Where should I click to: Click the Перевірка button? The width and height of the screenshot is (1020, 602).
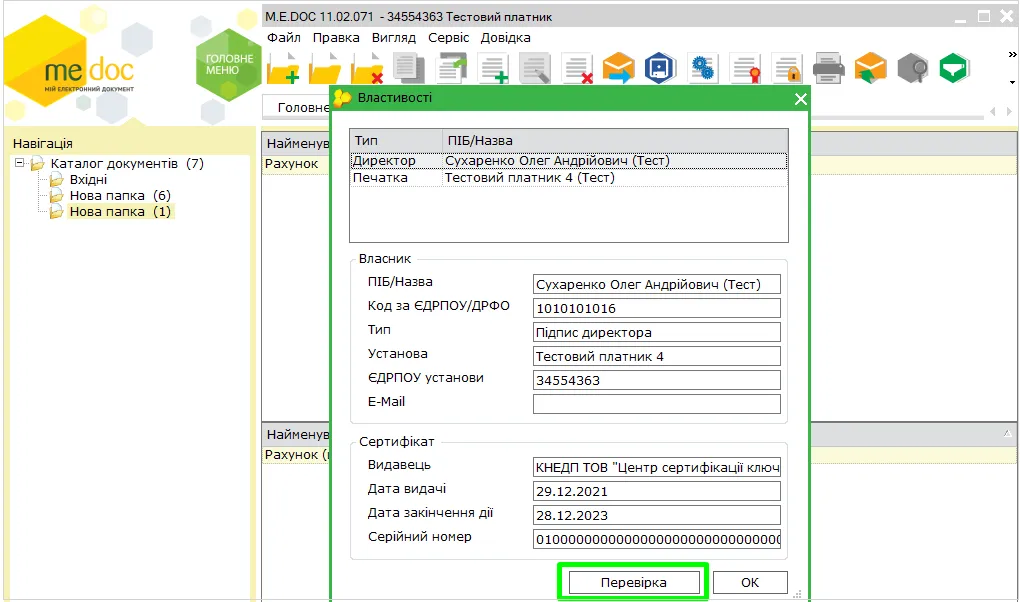tap(634, 582)
